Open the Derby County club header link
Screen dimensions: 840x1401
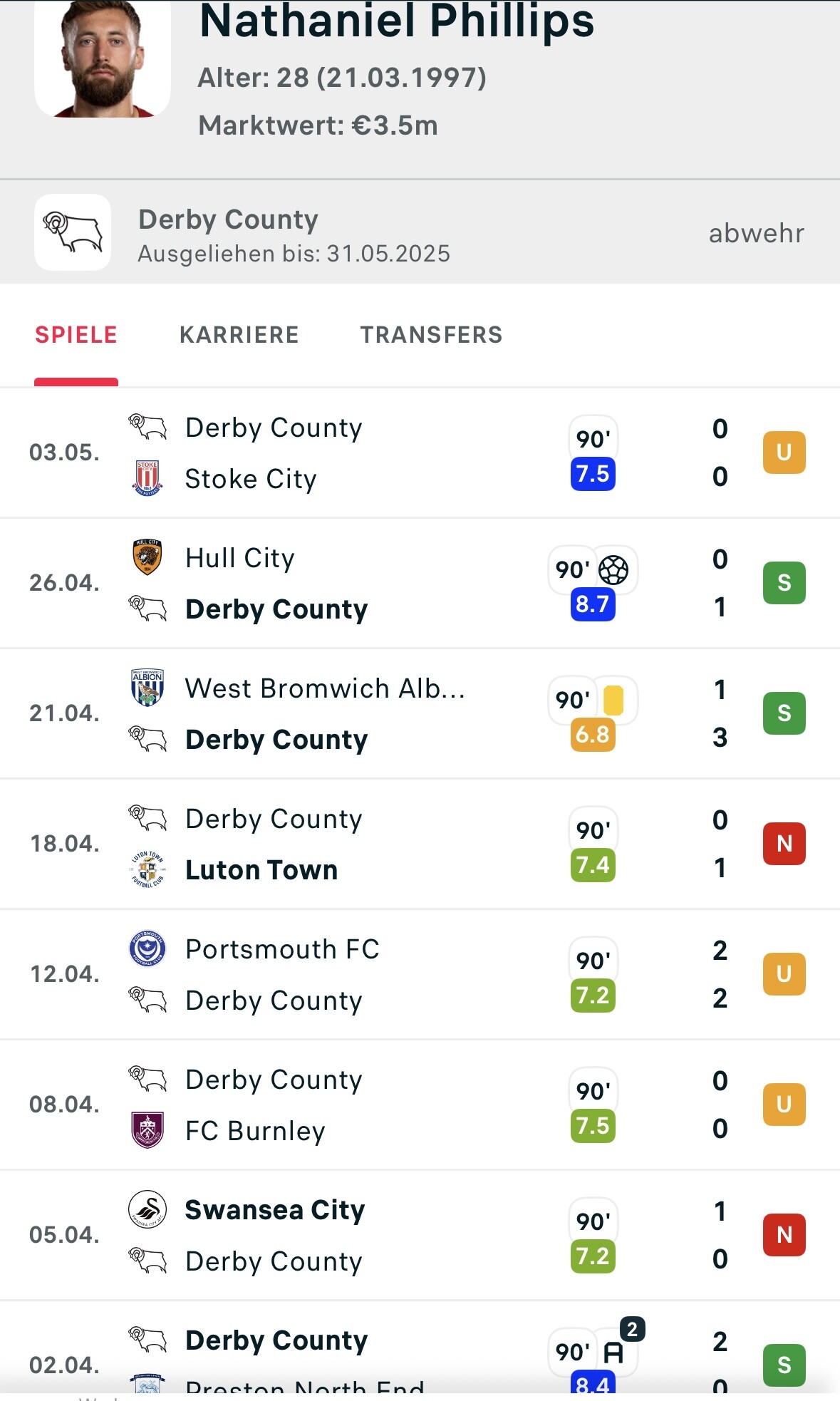coord(420,232)
